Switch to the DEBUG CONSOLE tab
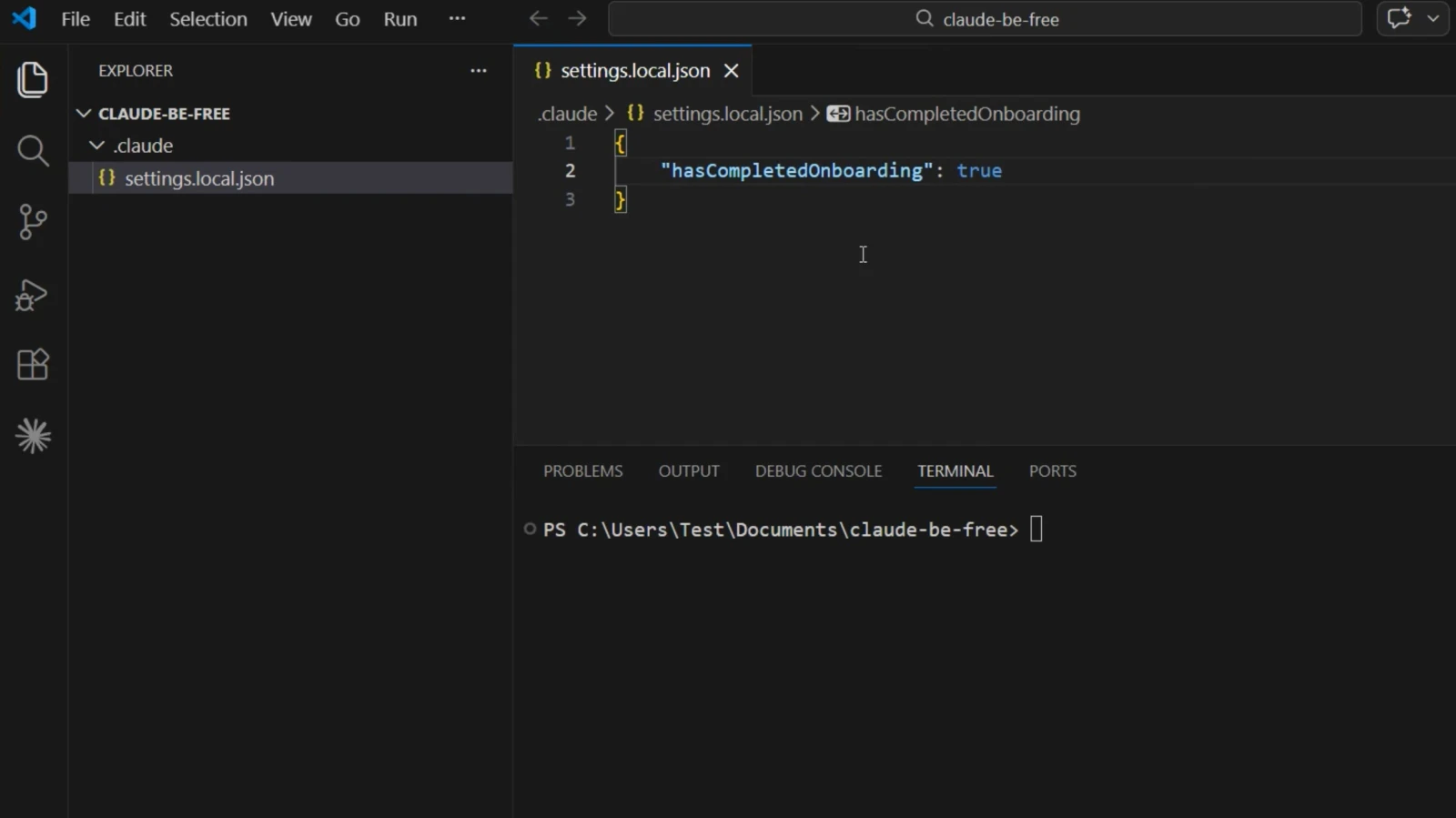The width and height of the screenshot is (1456, 818). 818,471
